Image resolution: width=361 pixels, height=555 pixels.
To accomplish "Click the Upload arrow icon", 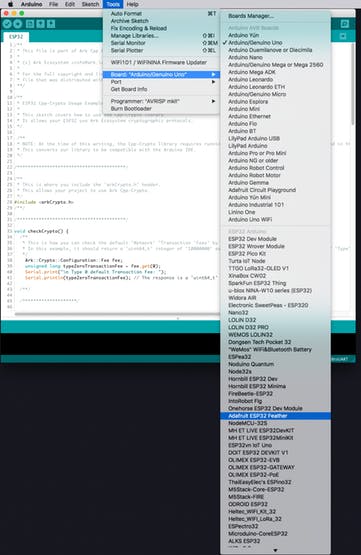I will pos(18,24).
